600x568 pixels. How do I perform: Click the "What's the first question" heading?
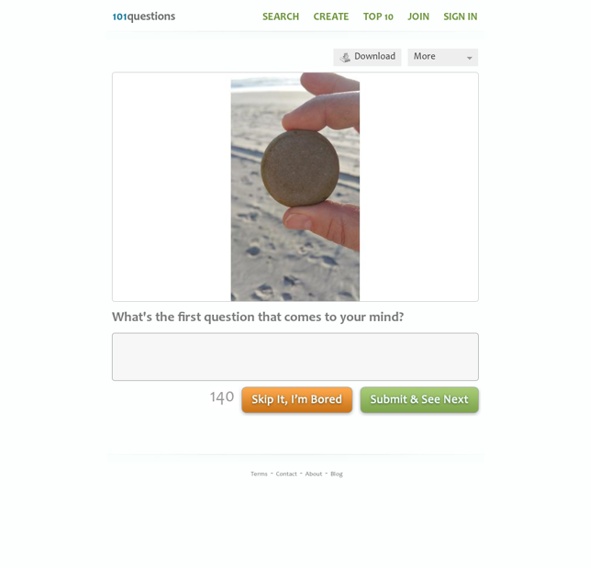pos(258,317)
